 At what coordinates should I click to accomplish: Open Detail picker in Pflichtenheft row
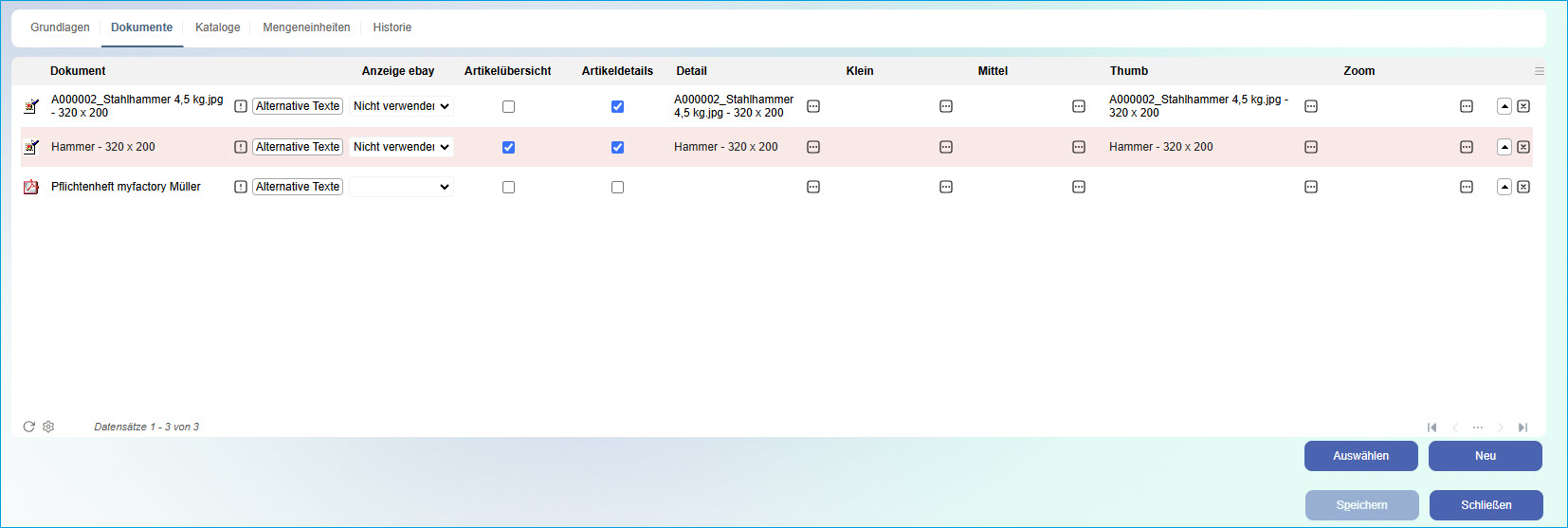pyautogui.click(x=813, y=187)
